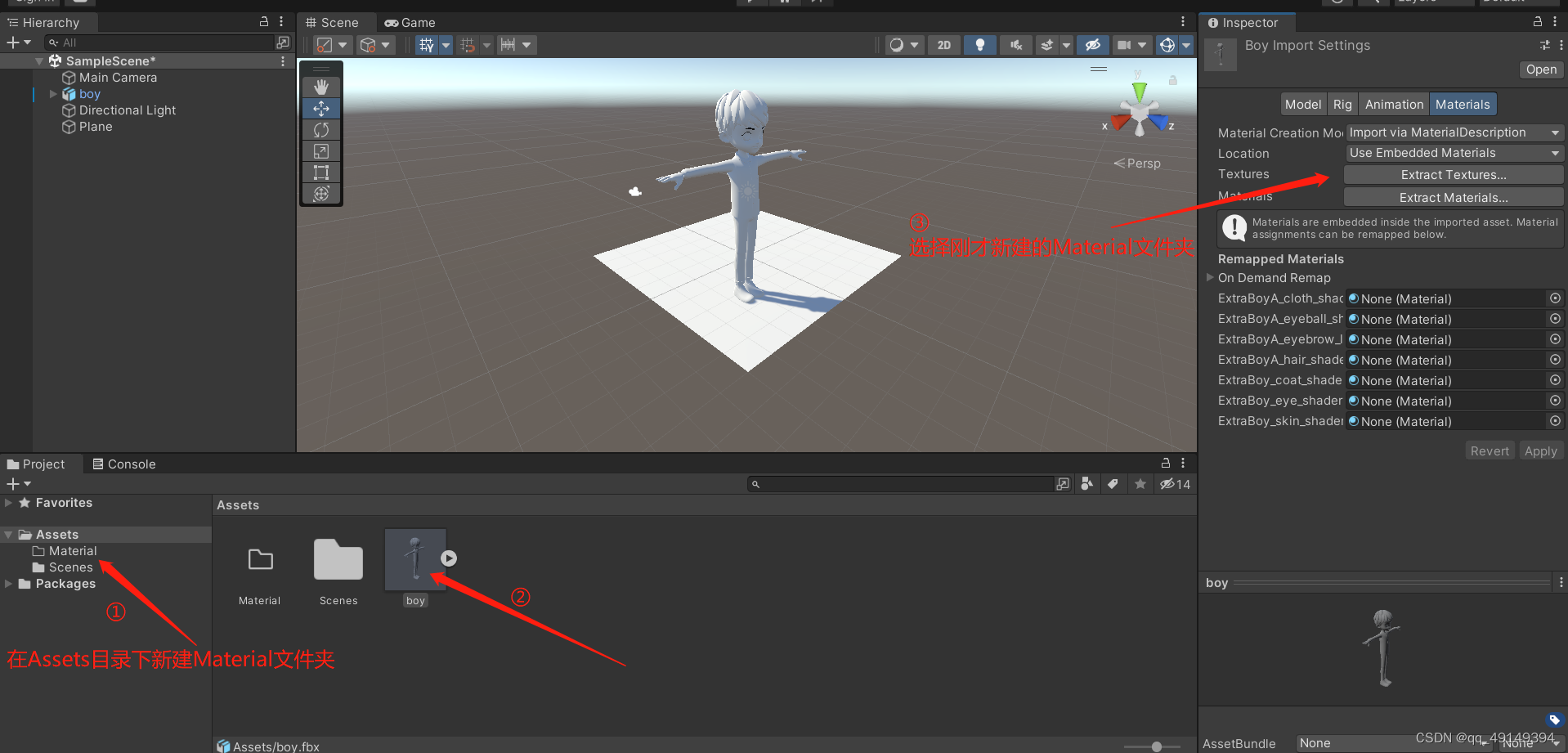This screenshot has width=1568, height=753.
Task: Toggle 2D view mode
Action: point(944,45)
